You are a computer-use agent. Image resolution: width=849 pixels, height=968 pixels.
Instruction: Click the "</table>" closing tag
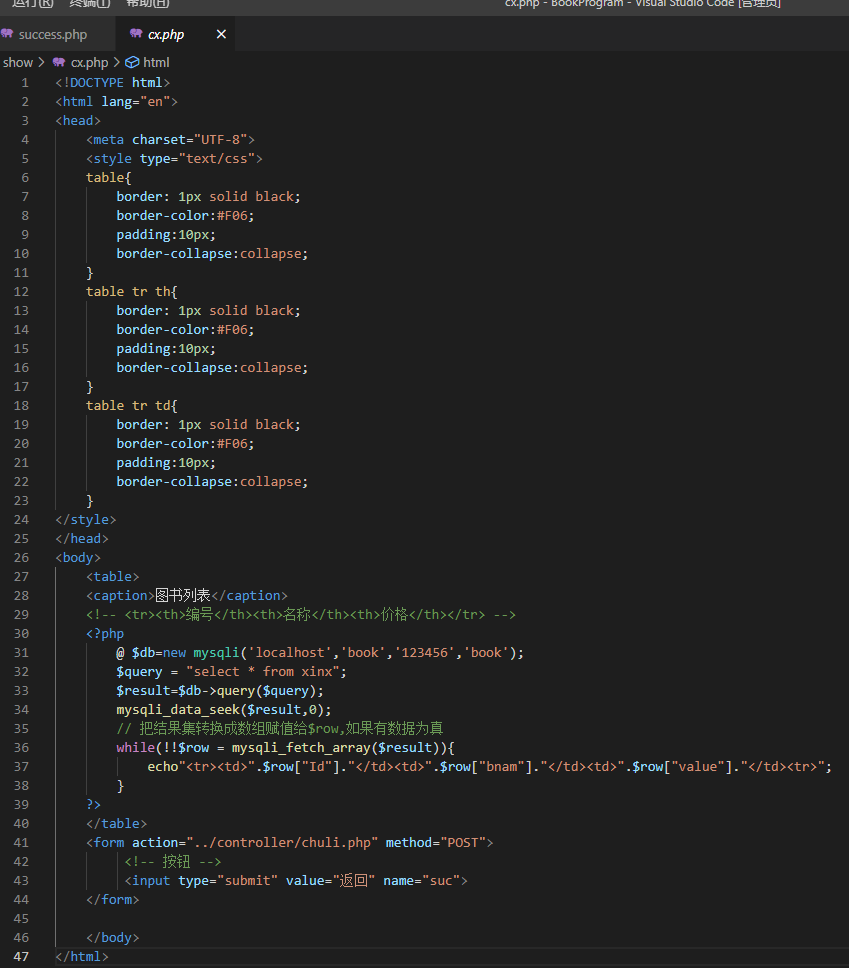[117, 824]
